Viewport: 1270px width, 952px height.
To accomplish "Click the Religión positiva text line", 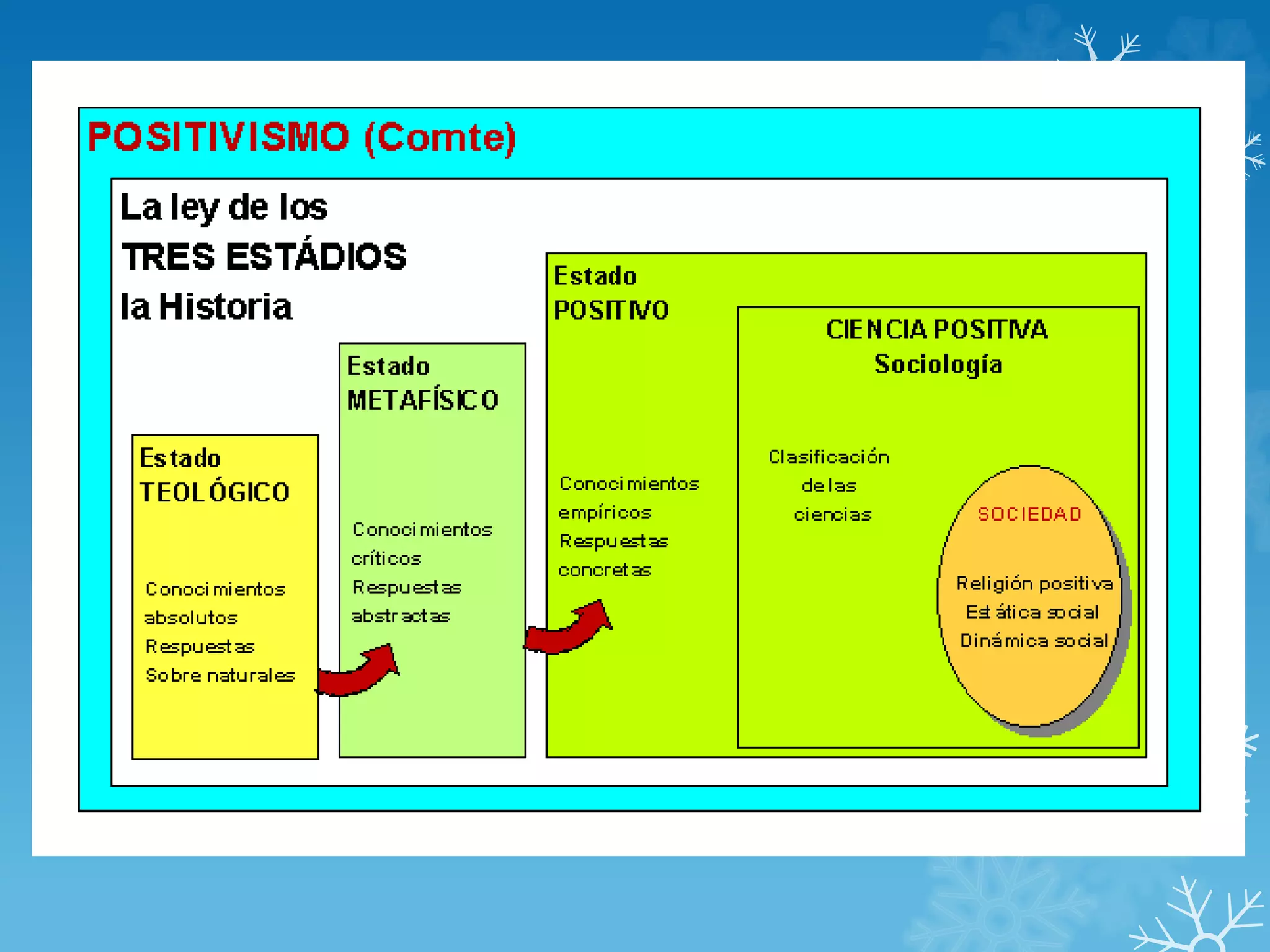I will click(1034, 583).
